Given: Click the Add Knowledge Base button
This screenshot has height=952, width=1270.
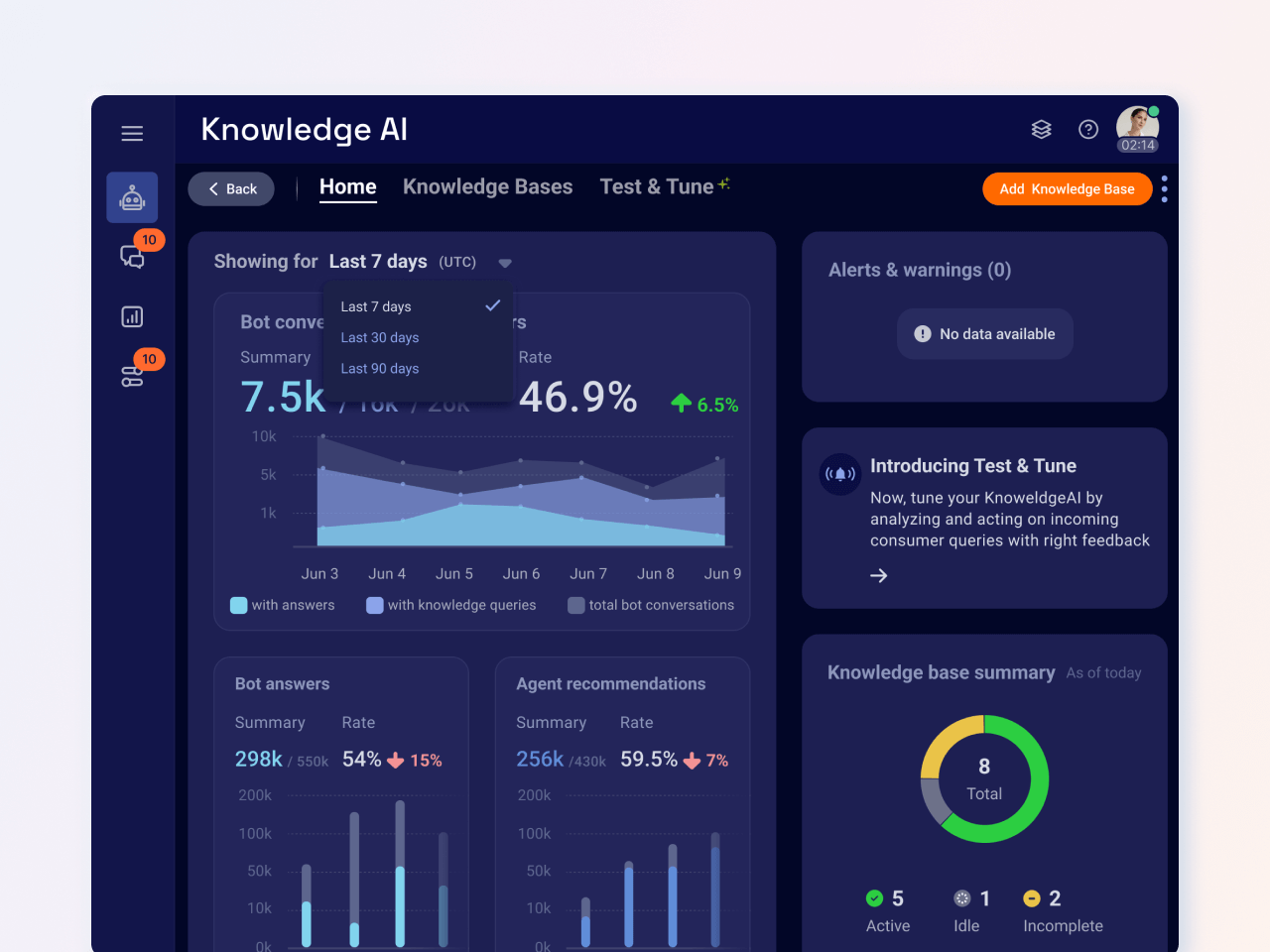Looking at the screenshot, I should 1067,188.
